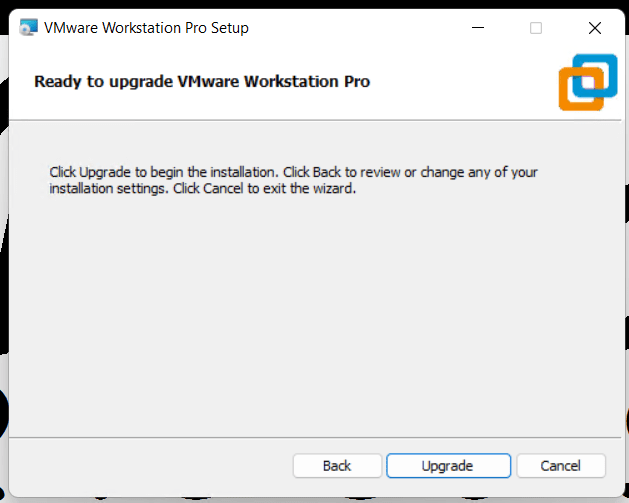Close the VMware Workstation Pro Setup window
This screenshot has width=629, height=503.
pos(594,28)
